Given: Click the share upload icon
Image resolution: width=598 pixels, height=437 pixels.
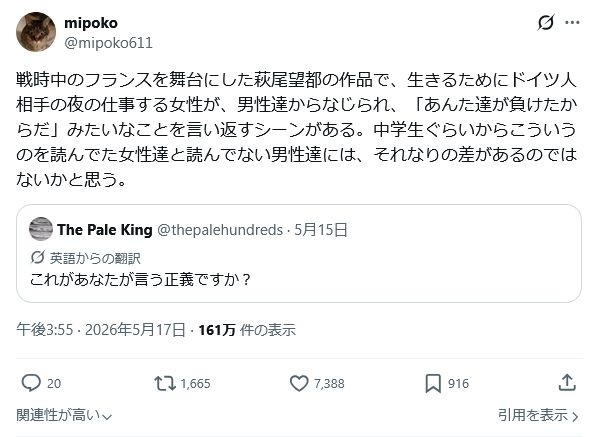Looking at the screenshot, I should click(567, 382).
